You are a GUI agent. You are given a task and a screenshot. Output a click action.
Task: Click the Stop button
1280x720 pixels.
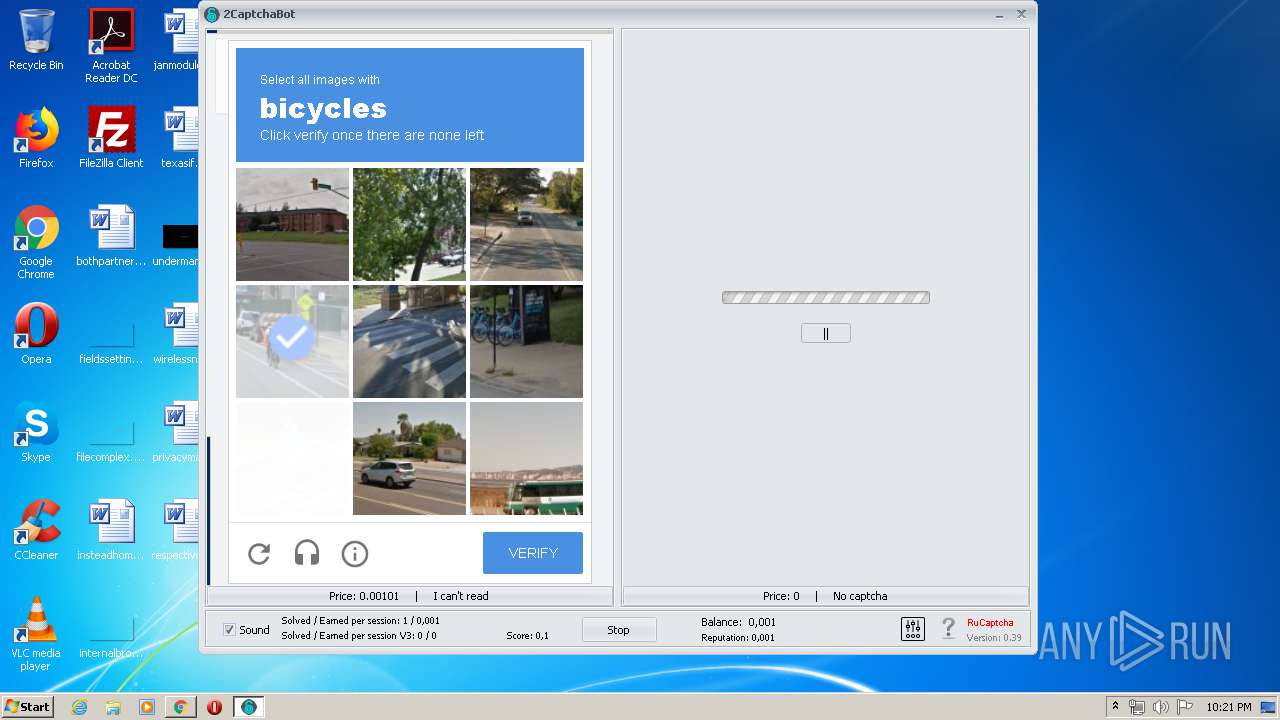(x=619, y=630)
